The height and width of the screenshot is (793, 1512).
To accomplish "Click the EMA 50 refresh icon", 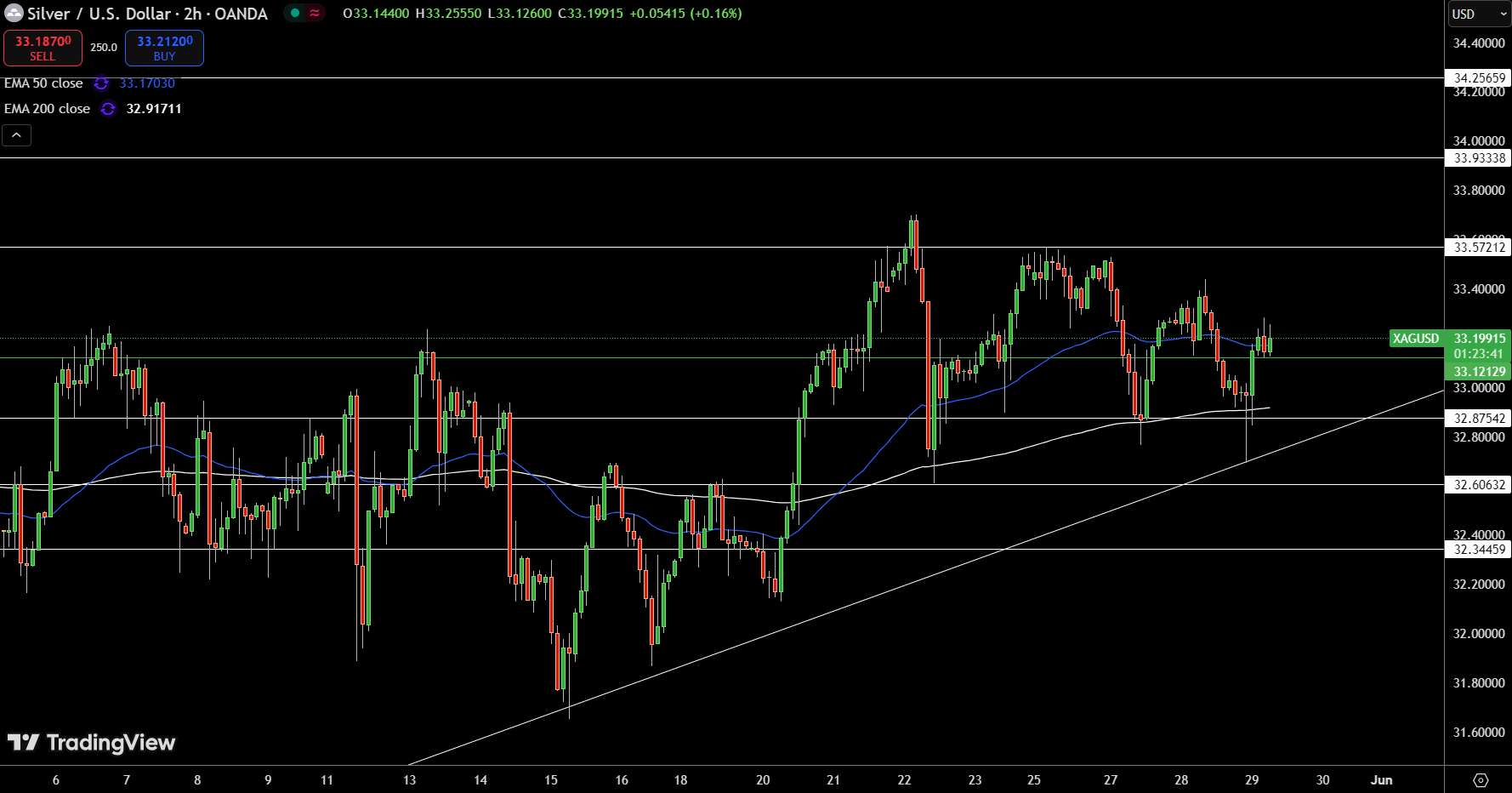I will point(101,83).
